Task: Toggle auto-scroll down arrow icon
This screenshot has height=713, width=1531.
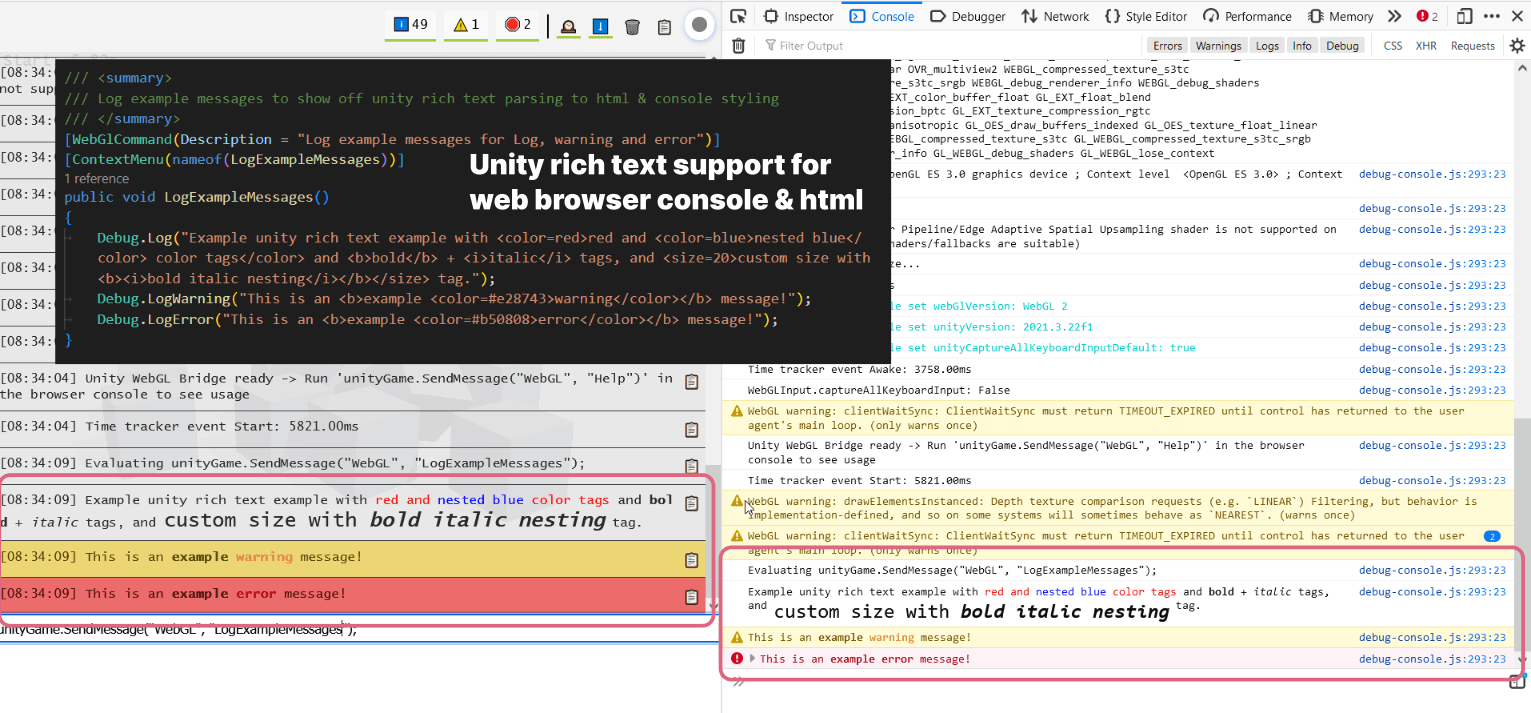Action: click(x=600, y=27)
